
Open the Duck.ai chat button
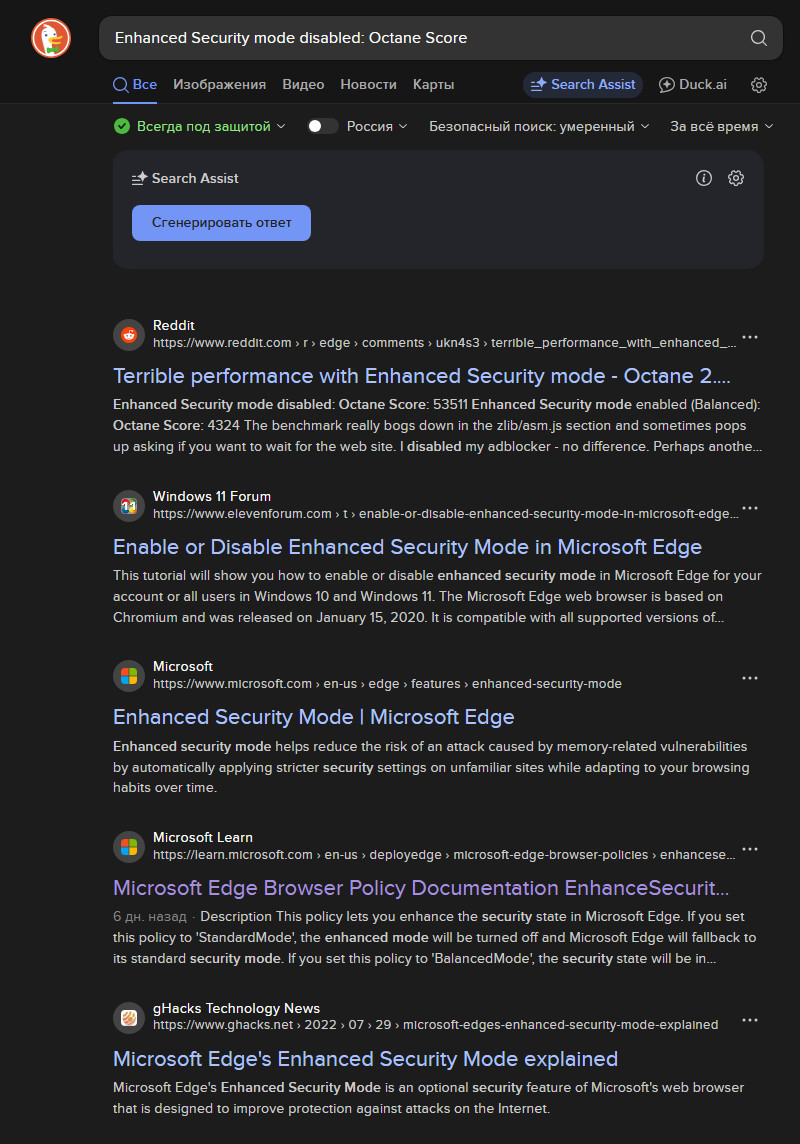click(x=692, y=85)
